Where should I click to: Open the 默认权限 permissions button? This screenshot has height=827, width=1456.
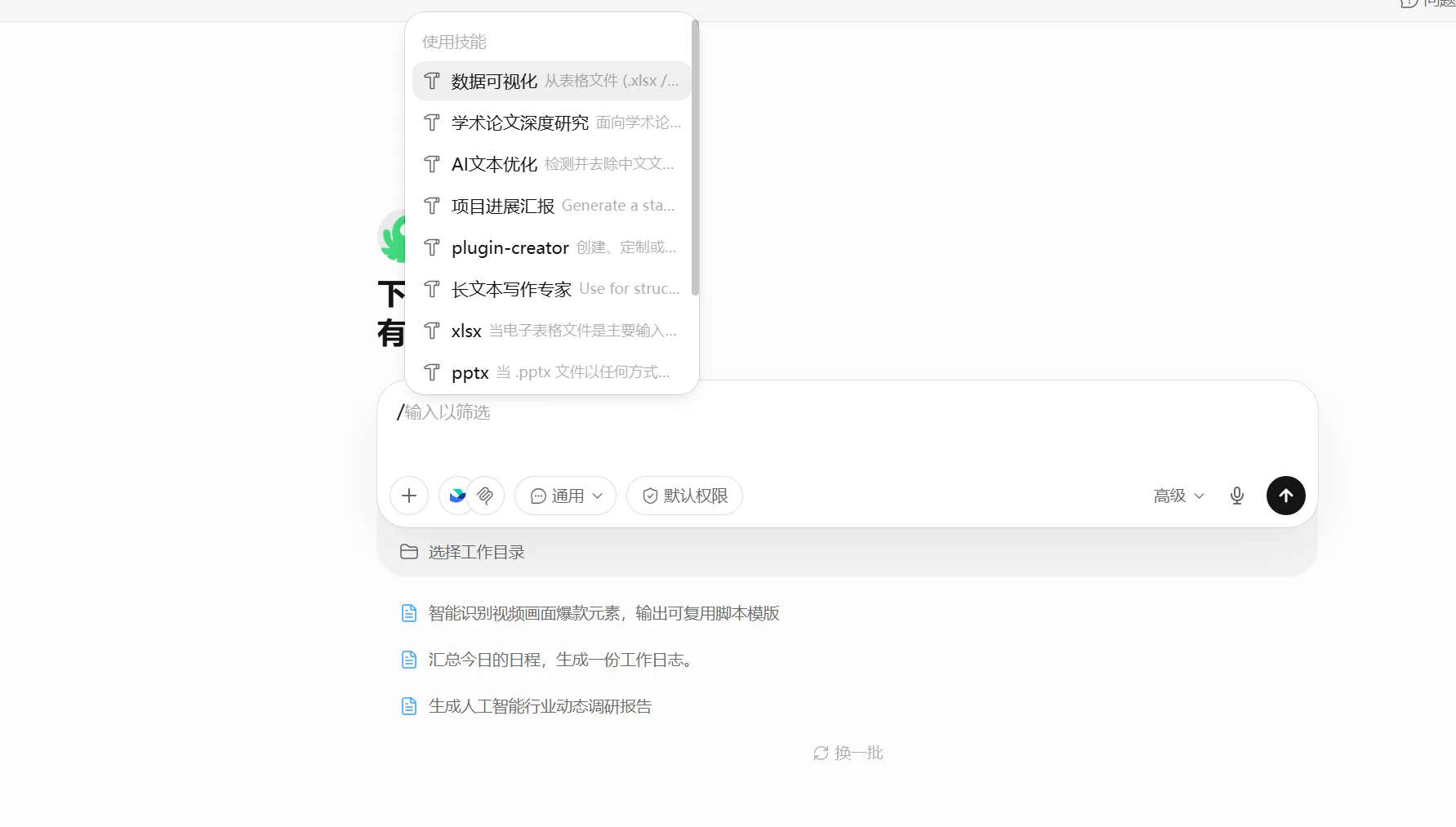tap(684, 496)
